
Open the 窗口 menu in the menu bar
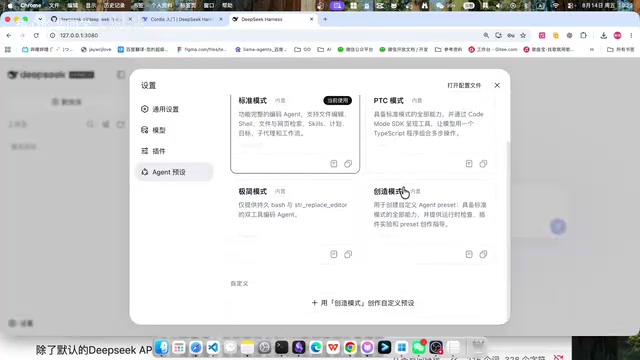209,5
